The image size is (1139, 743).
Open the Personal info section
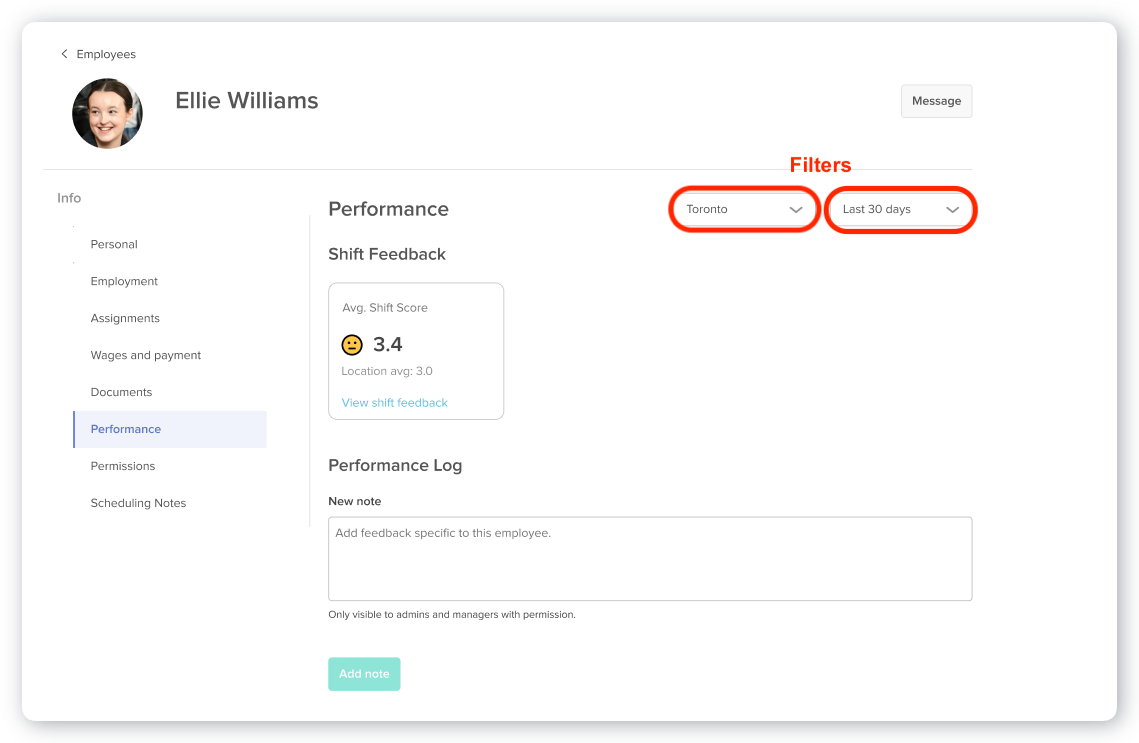click(x=114, y=244)
